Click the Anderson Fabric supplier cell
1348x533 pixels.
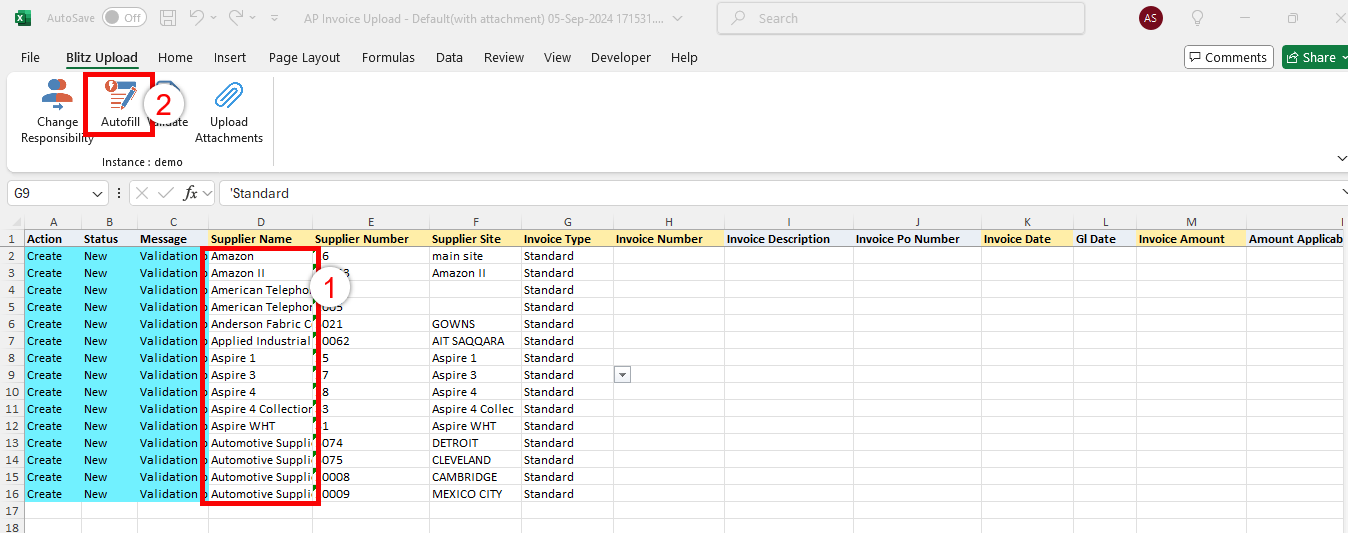coord(260,324)
